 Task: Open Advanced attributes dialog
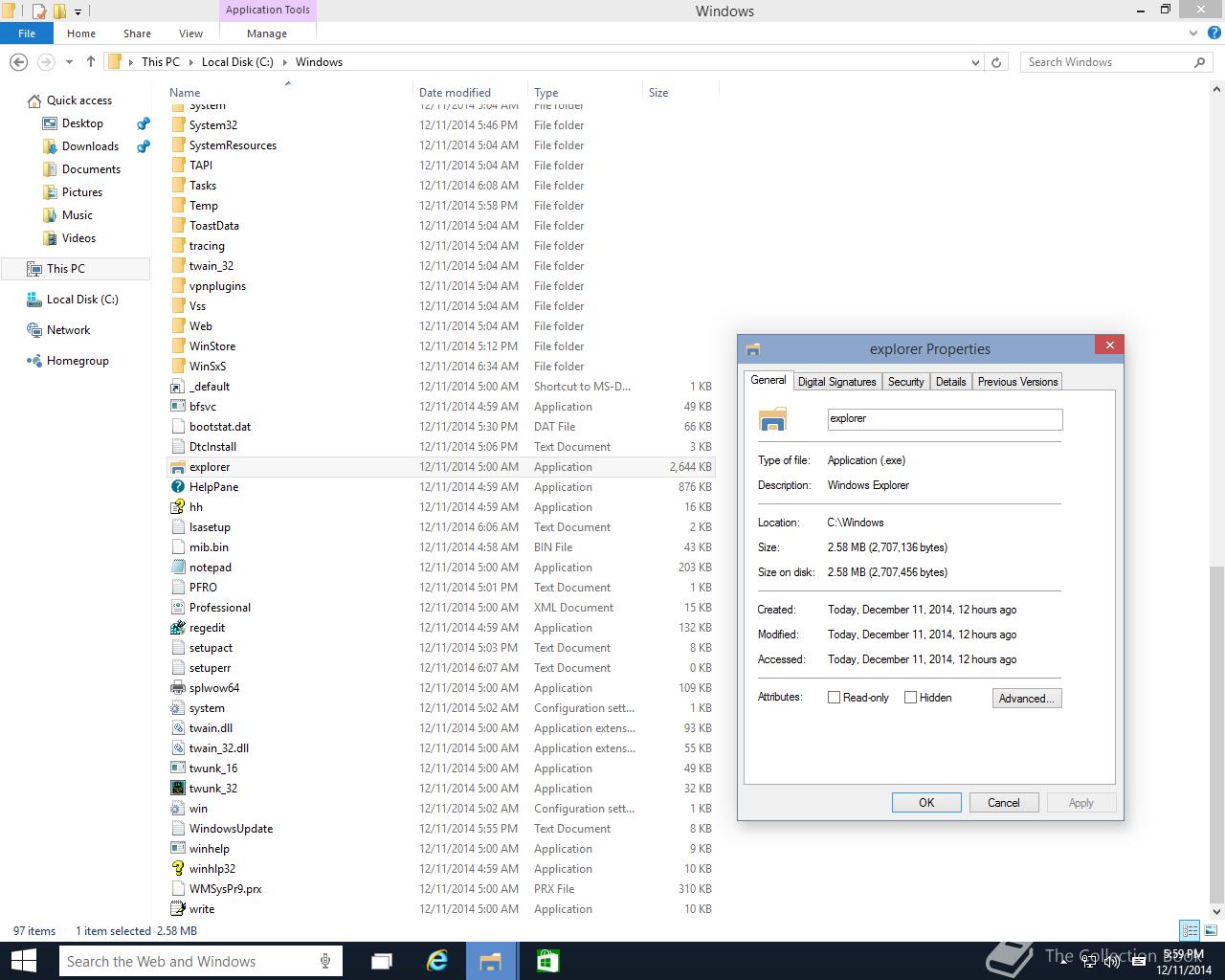pyautogui.click(x=1027, y=699)
